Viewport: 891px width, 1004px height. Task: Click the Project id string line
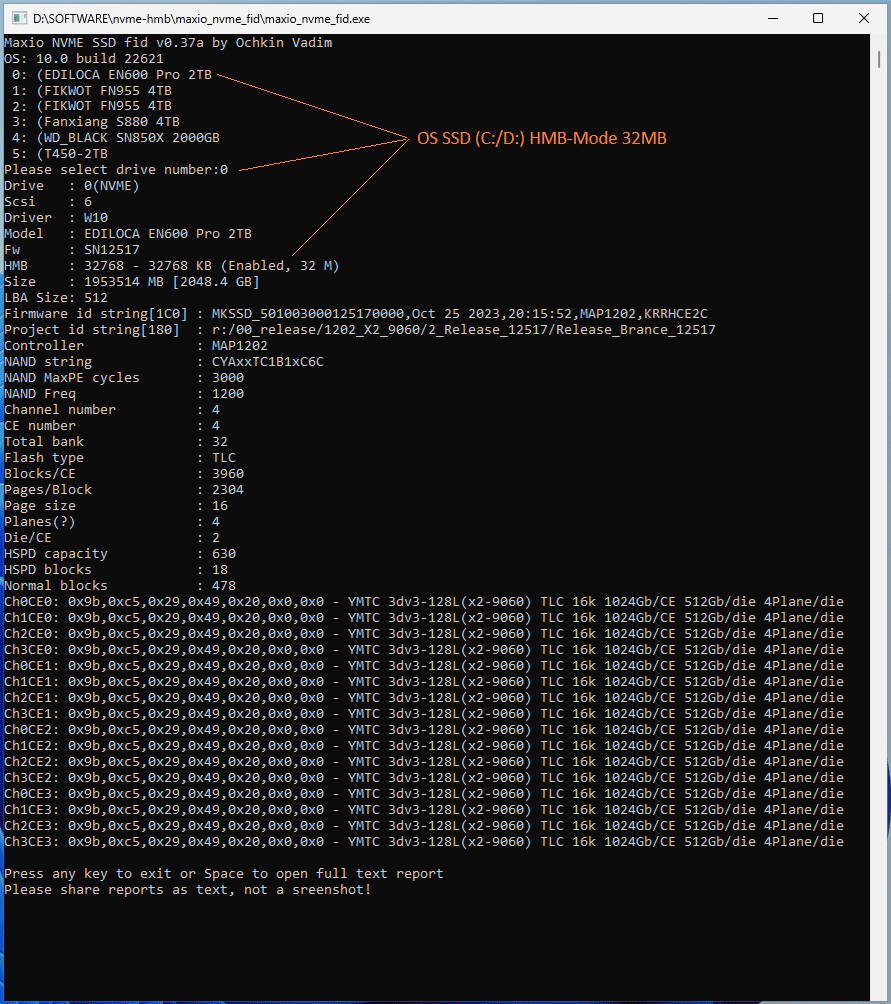pyautogui.click(x=360, y=330)
